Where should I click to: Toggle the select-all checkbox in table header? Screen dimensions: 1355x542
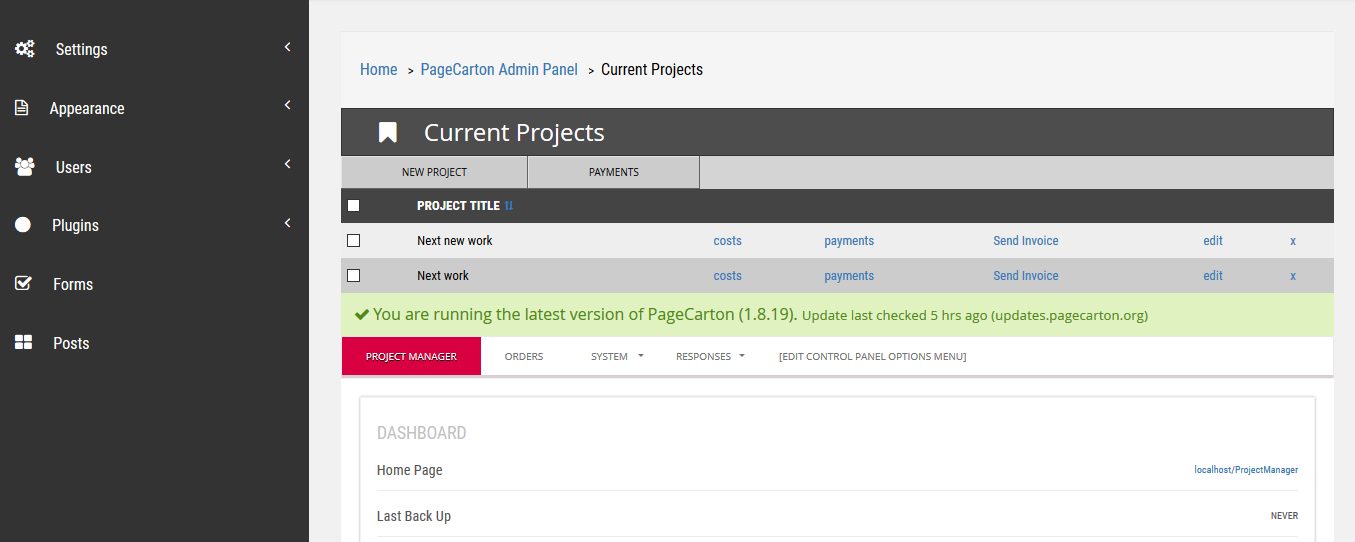pyautogui.click(x=353, y=205)
